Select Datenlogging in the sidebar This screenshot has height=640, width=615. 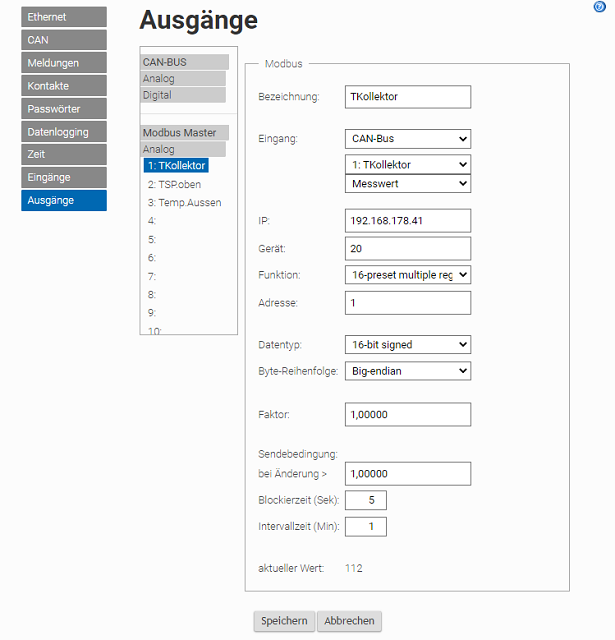point(64,132)
